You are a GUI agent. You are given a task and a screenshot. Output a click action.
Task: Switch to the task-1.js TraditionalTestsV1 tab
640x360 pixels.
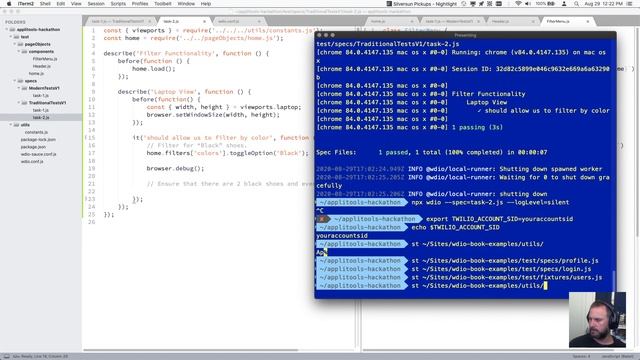pyautogui.click(x=119, y=21)
